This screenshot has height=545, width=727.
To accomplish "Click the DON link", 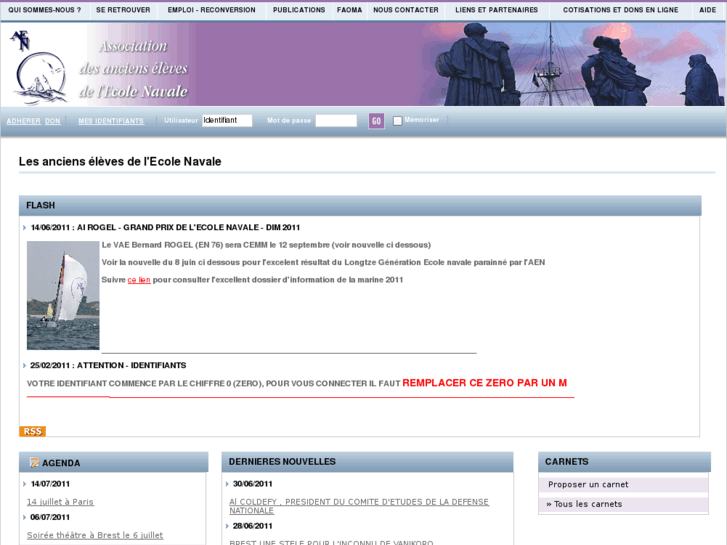I will 53,121.
